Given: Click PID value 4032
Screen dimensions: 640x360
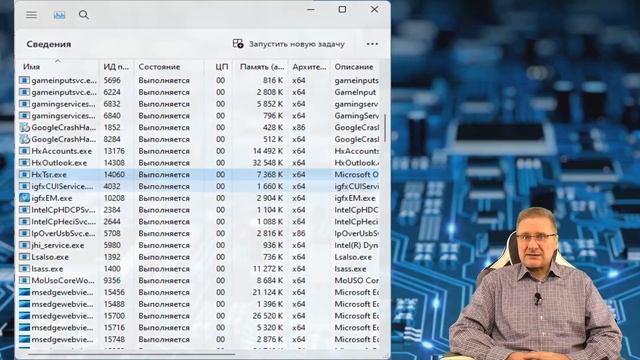Looking at the screenshot, I should 112,187.
